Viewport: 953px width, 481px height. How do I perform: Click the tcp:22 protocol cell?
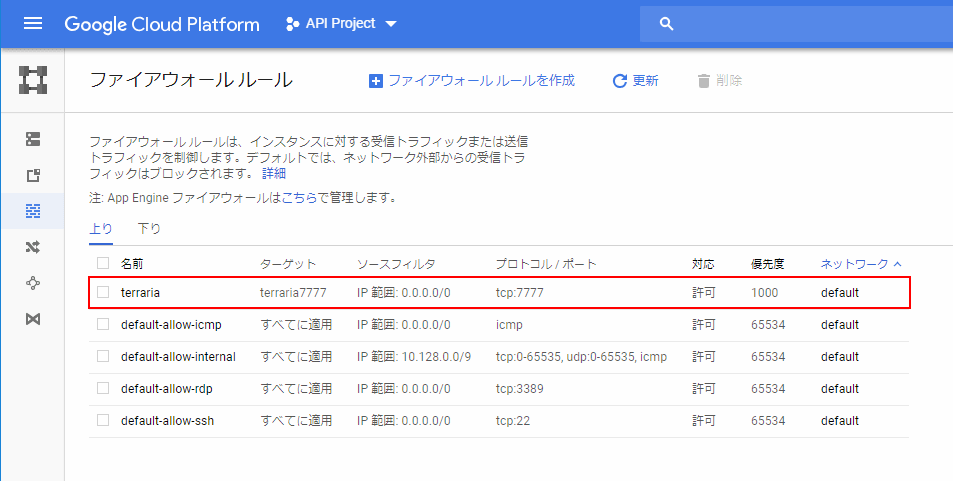pos(513,421)
